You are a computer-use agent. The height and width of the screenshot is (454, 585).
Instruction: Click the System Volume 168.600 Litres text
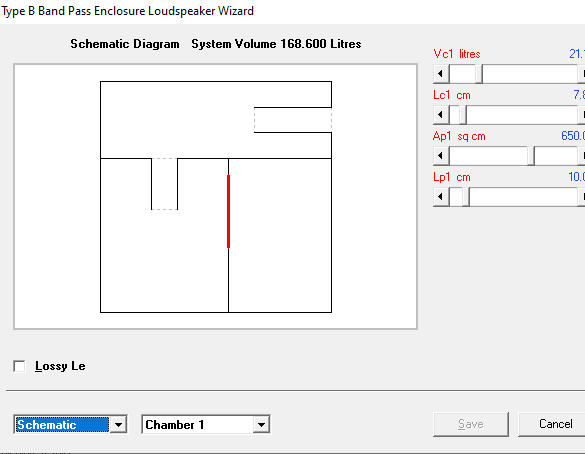click(x=276, y=44)
